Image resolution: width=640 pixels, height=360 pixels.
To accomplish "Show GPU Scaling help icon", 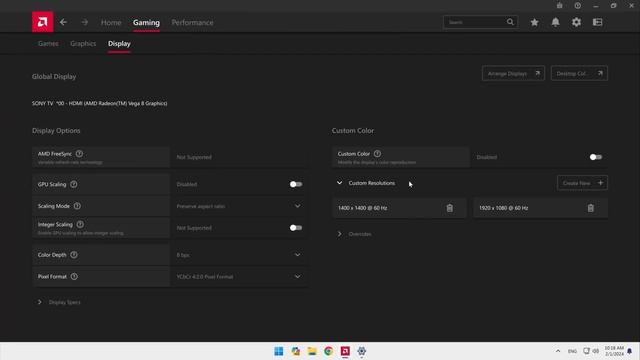I will click(73, 184).
